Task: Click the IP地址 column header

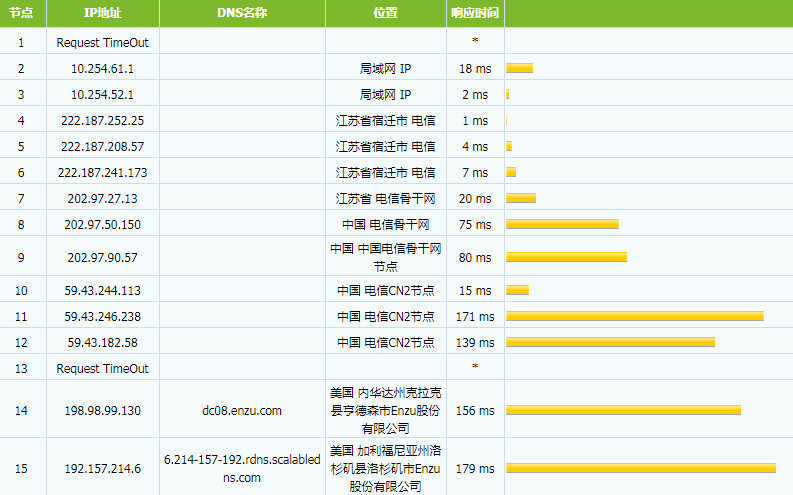Action: [103, 13]
